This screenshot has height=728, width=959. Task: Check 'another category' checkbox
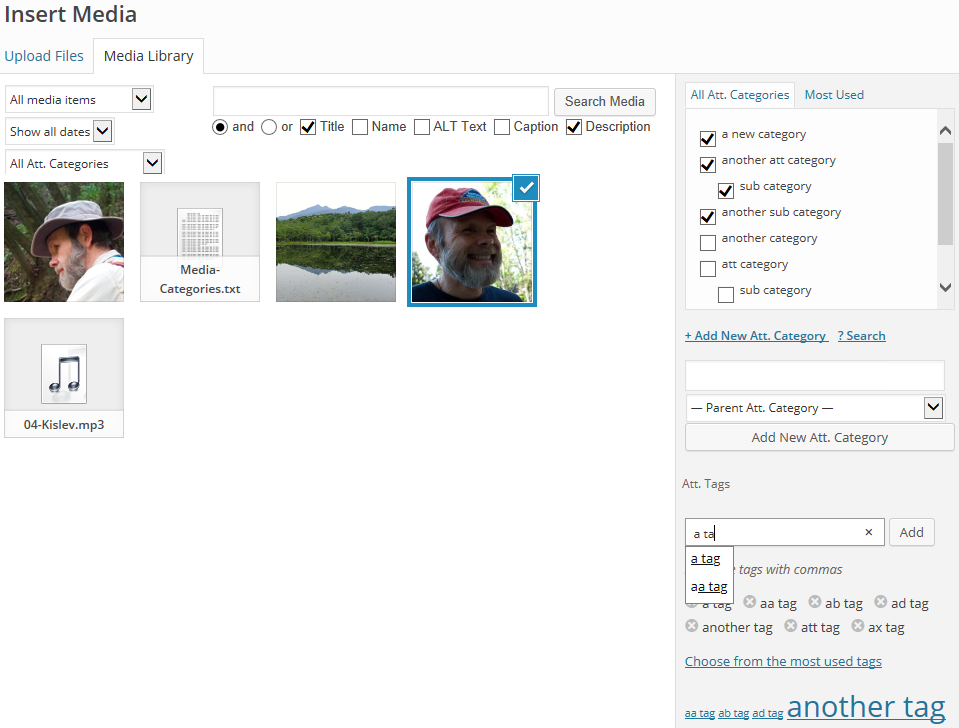click(x=708, y=242)
